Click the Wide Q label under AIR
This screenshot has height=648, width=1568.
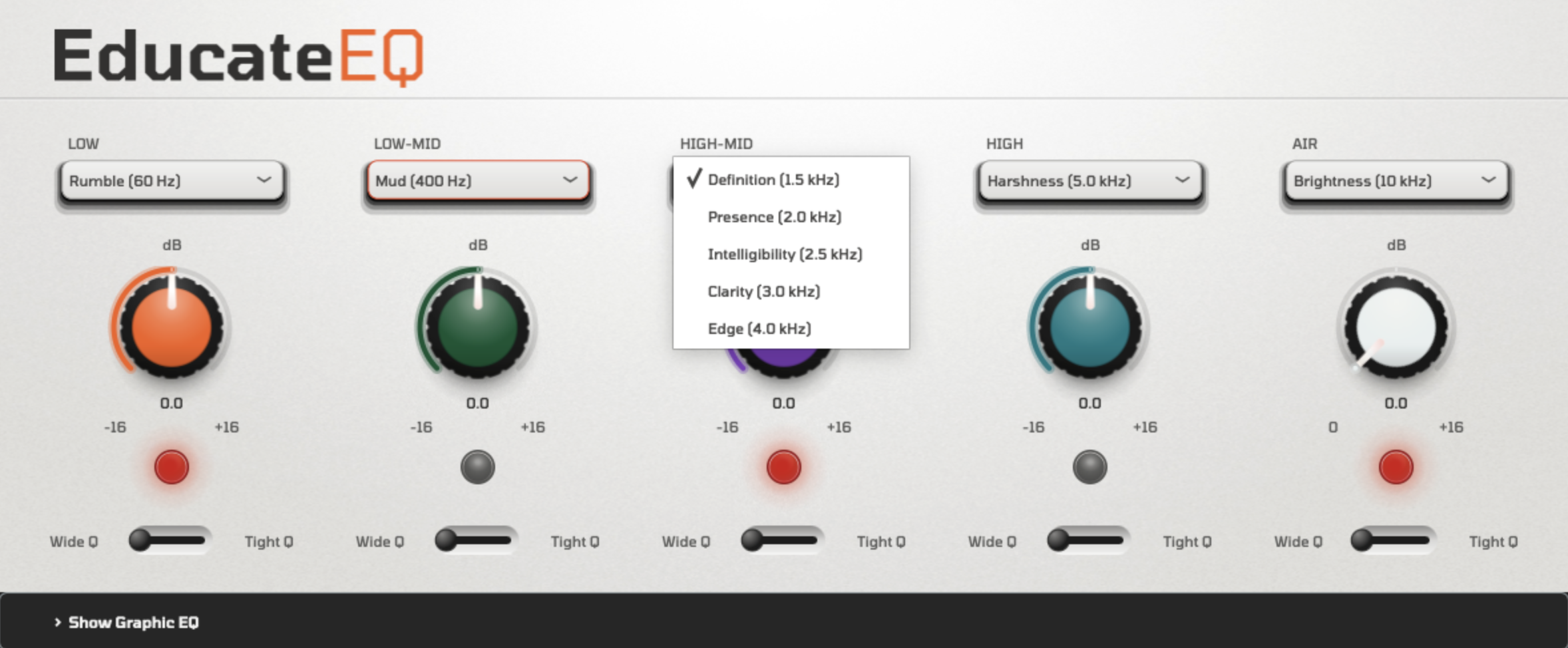1298,542
